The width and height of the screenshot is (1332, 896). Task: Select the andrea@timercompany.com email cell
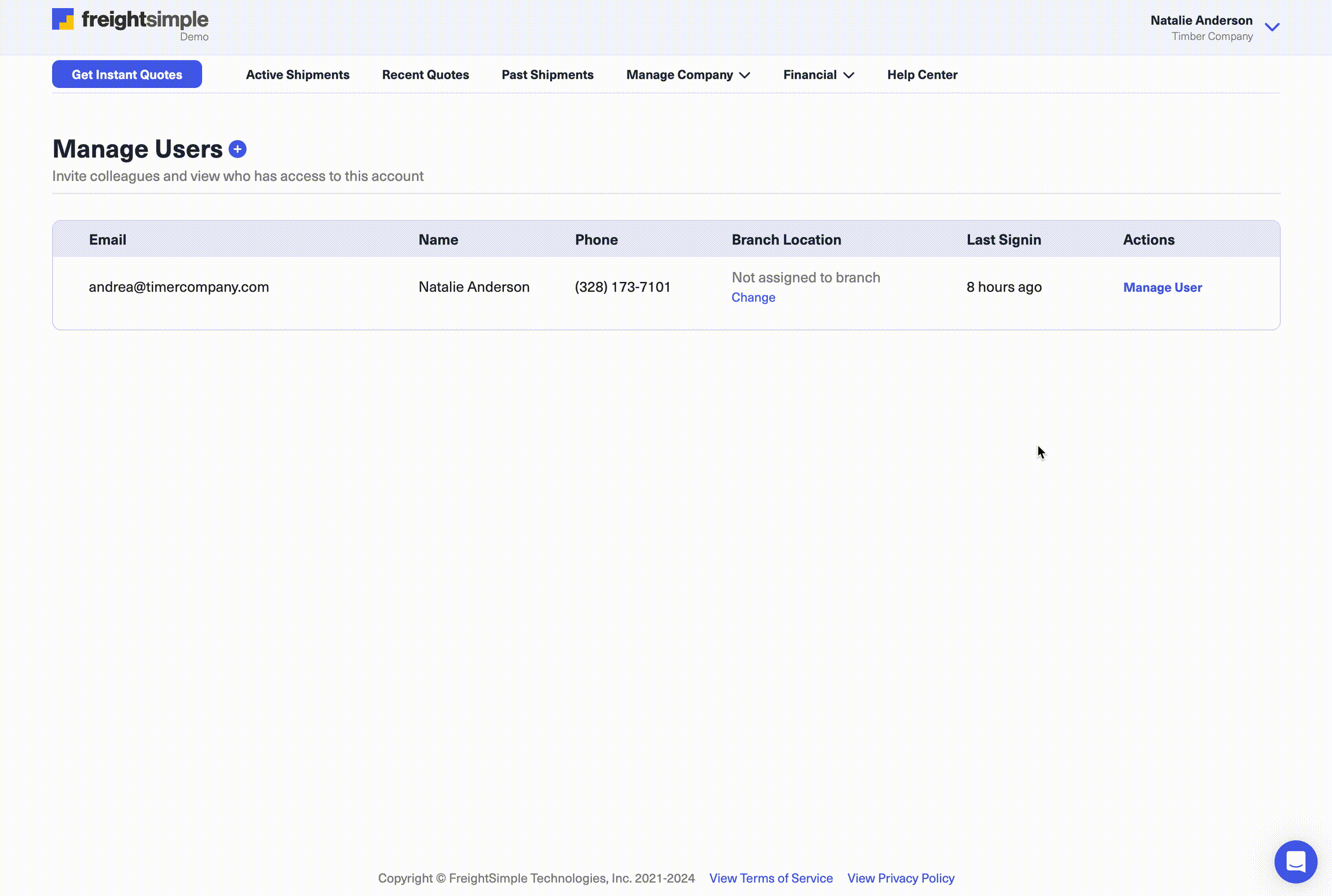coord(178,287)
